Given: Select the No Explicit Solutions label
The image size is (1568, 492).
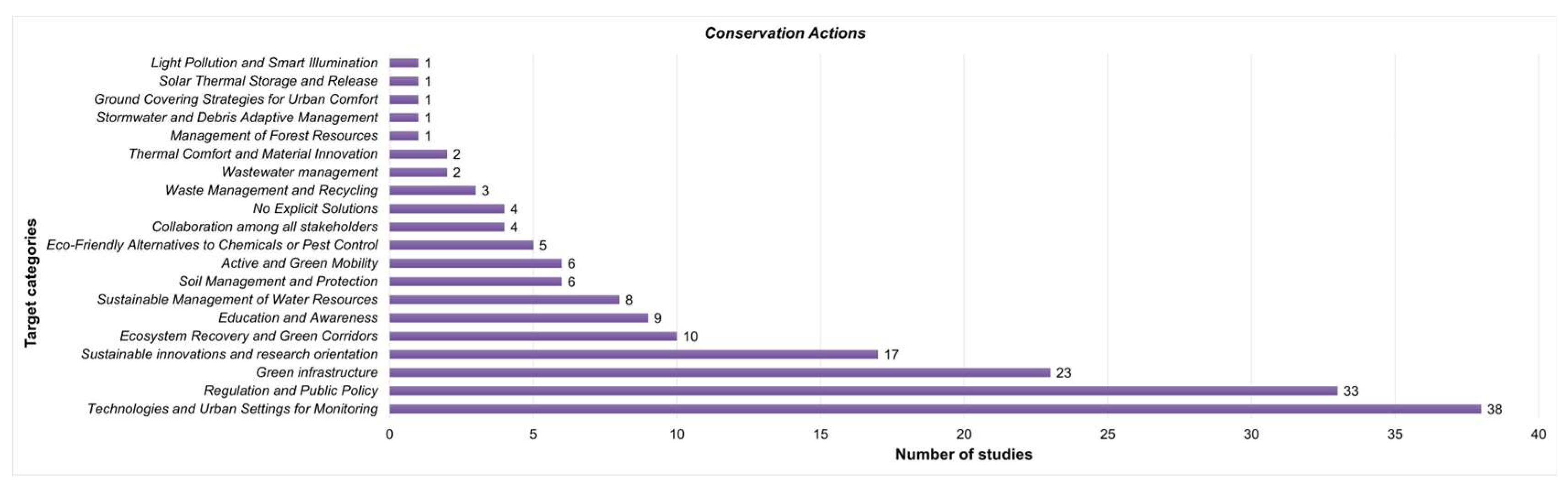Looking at the screenshot, I should (x=315, y=208).
